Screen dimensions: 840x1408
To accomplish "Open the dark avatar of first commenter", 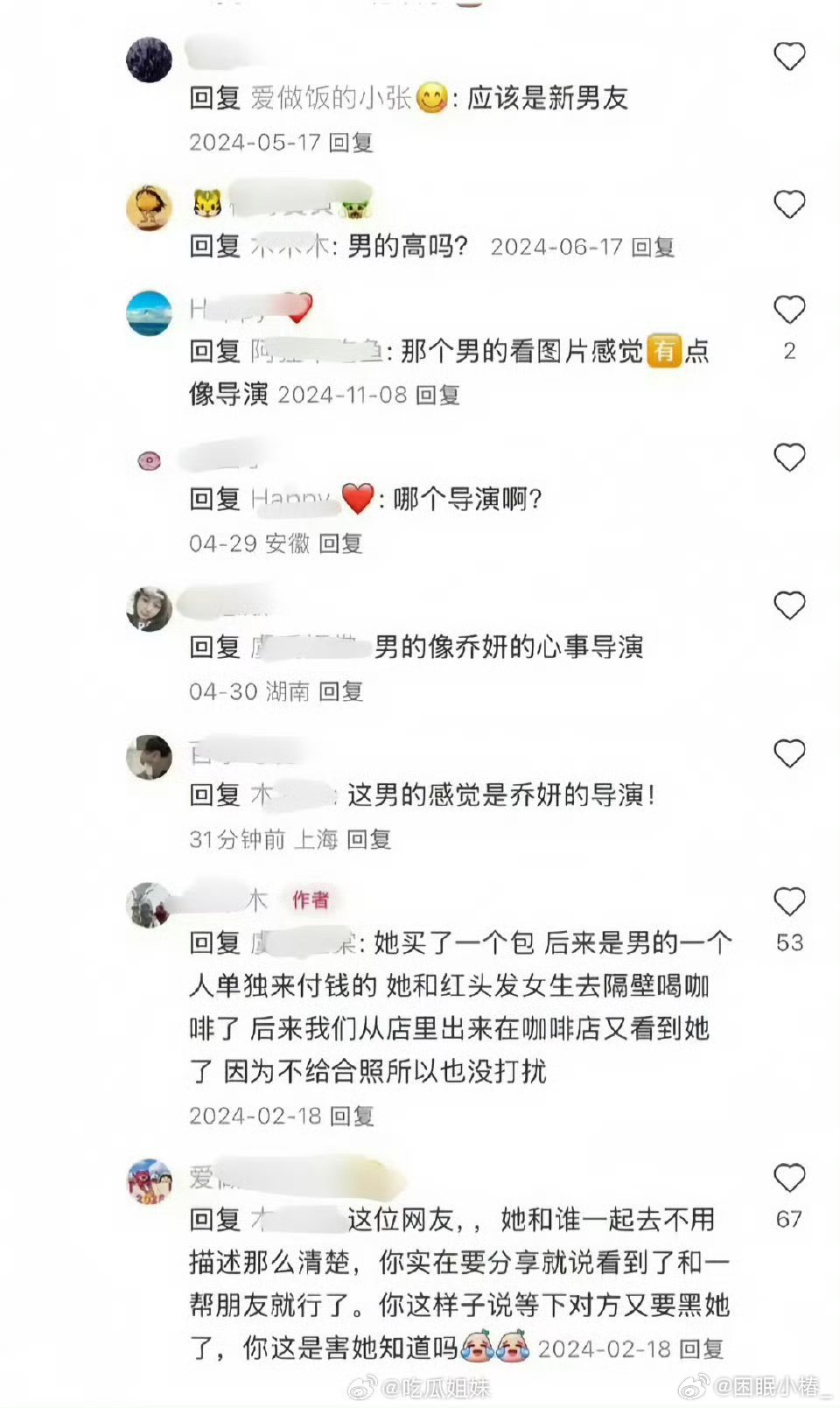I will click(x=150, y=60).
